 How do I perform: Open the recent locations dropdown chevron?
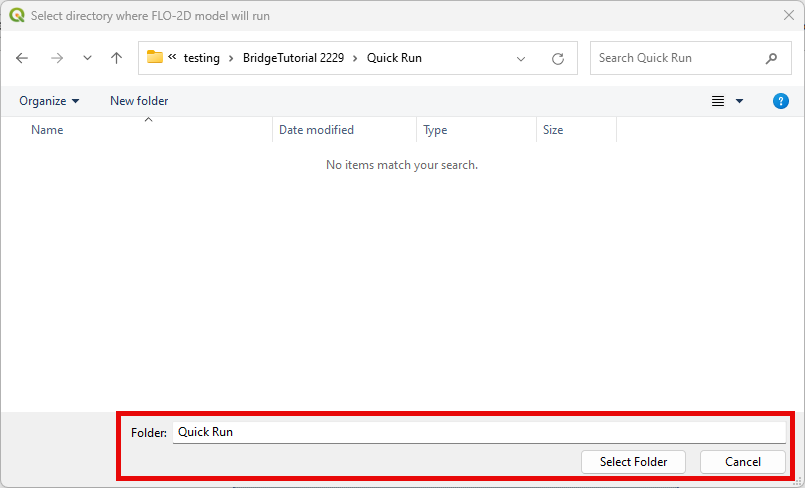(87, 58)
